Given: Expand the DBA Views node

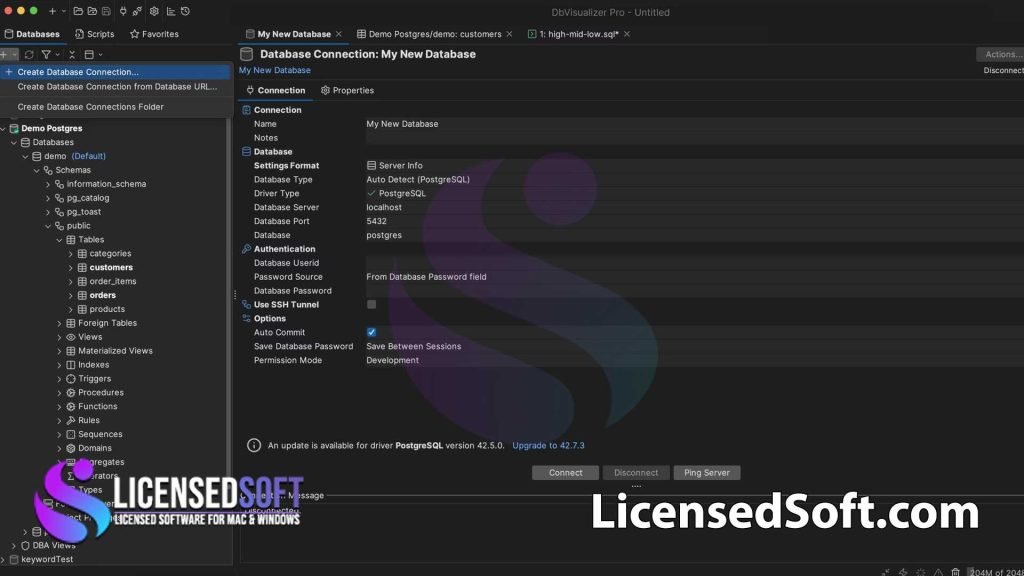Looking at the screenshot, I should pos(14,545).
